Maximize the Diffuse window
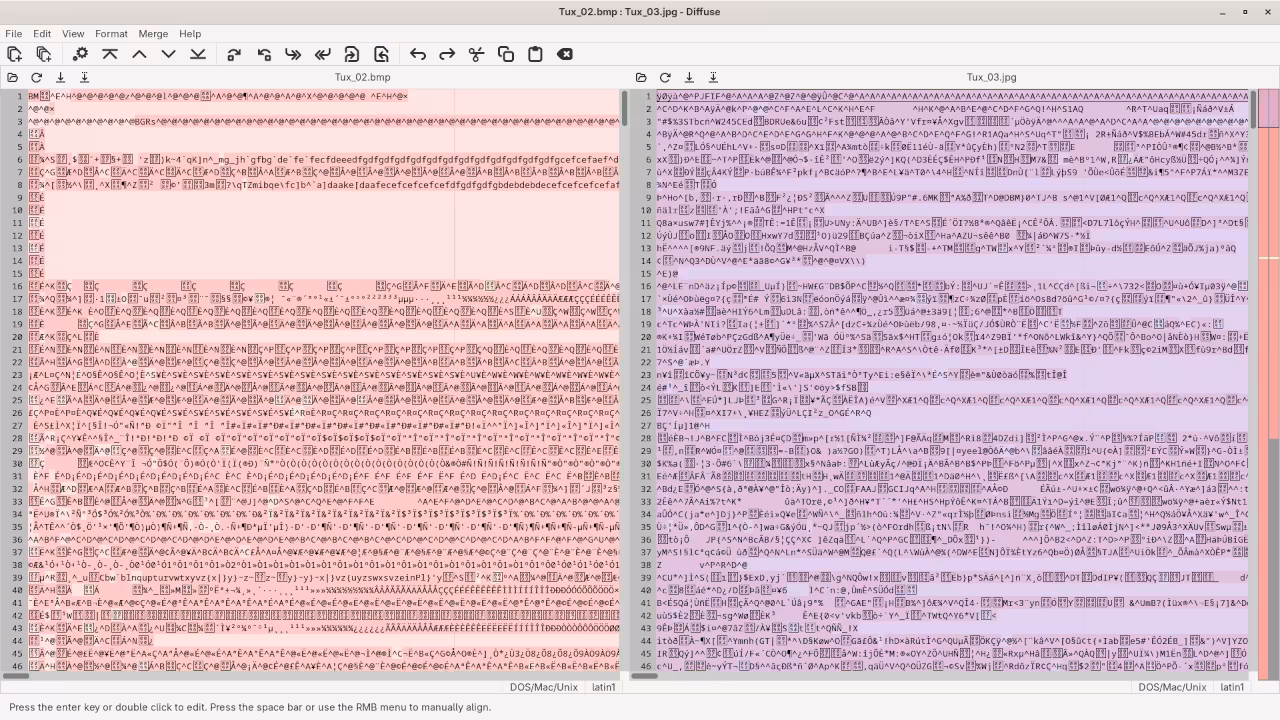The image size is (1280, 720). (1245, 12)
